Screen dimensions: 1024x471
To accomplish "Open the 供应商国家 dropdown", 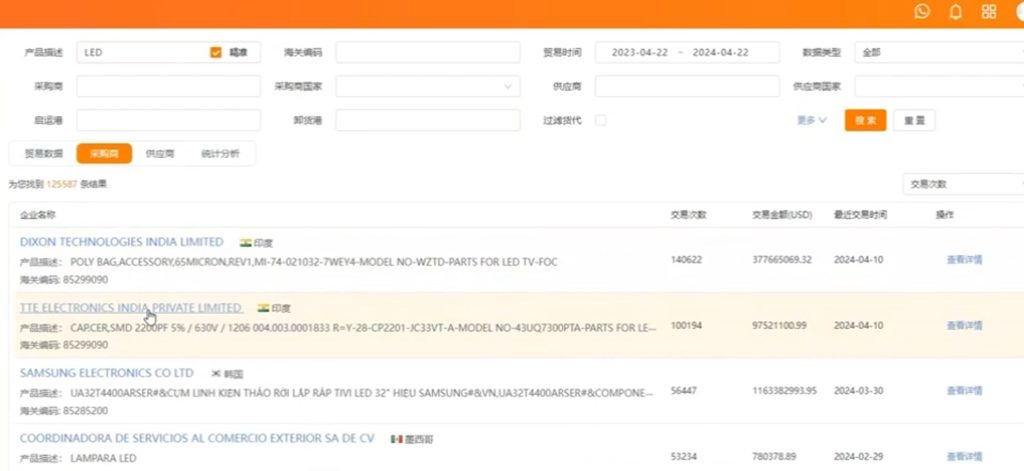I will click(939, 86).
